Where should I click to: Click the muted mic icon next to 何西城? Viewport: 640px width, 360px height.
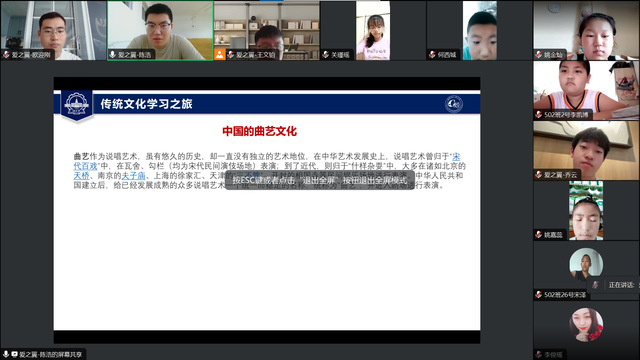pos(432,55)
